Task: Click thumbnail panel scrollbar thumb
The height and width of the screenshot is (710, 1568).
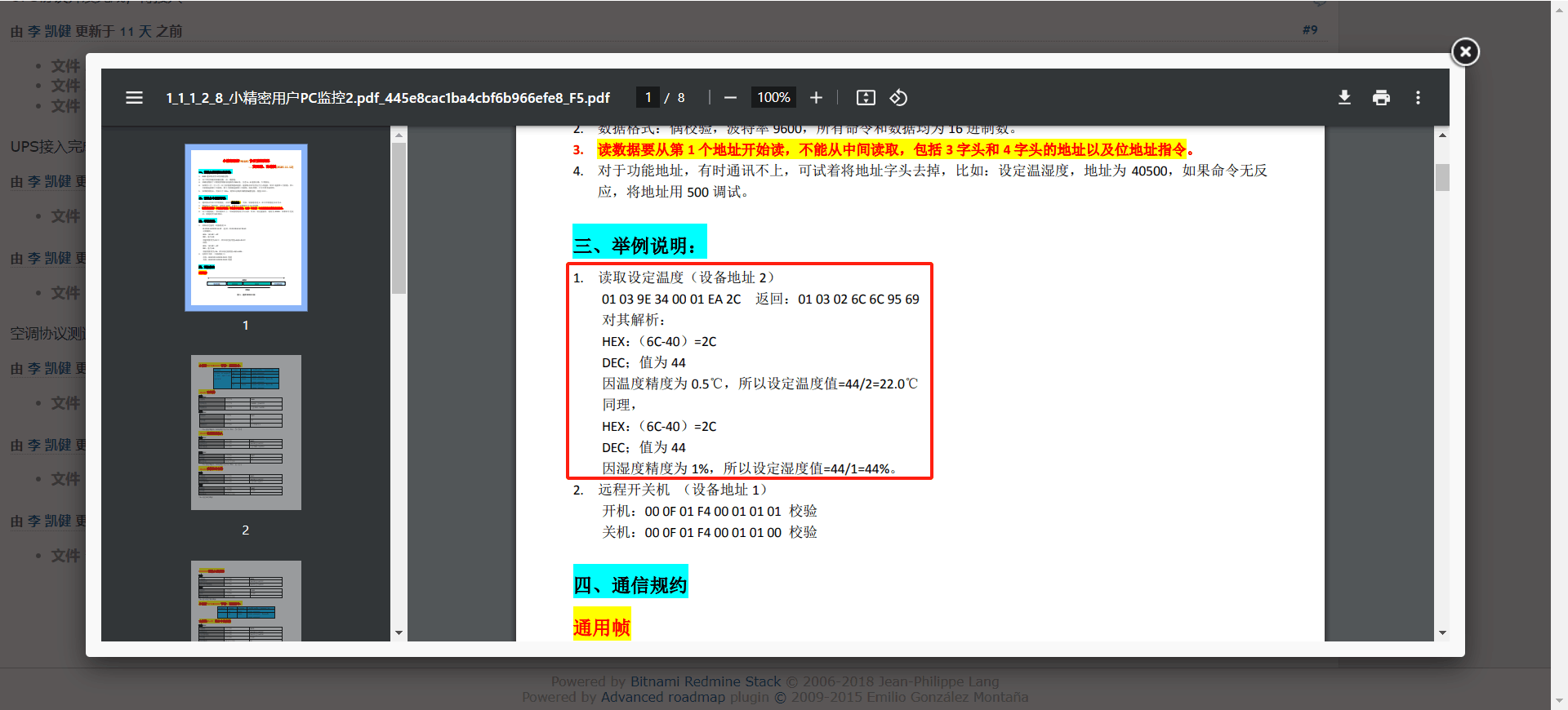Action: click(x=399, y=218)
